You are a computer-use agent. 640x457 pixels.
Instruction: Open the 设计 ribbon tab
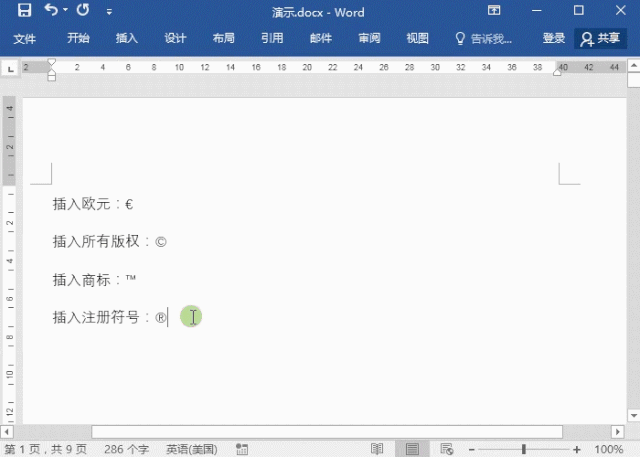(175, 38)
